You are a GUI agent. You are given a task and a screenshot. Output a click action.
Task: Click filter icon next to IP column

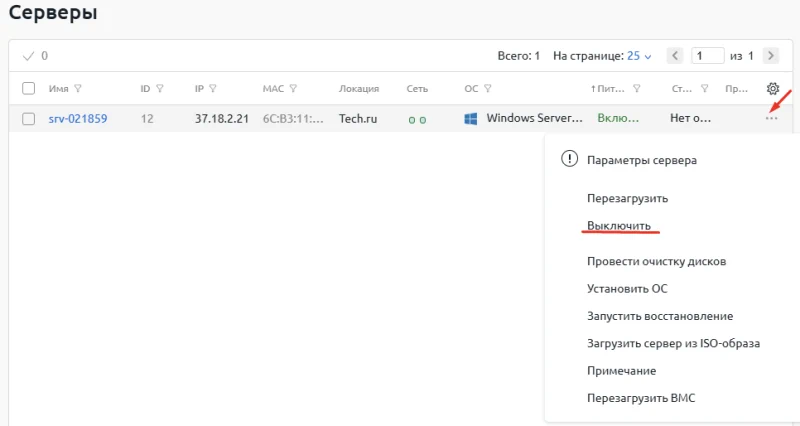[213, 88]
